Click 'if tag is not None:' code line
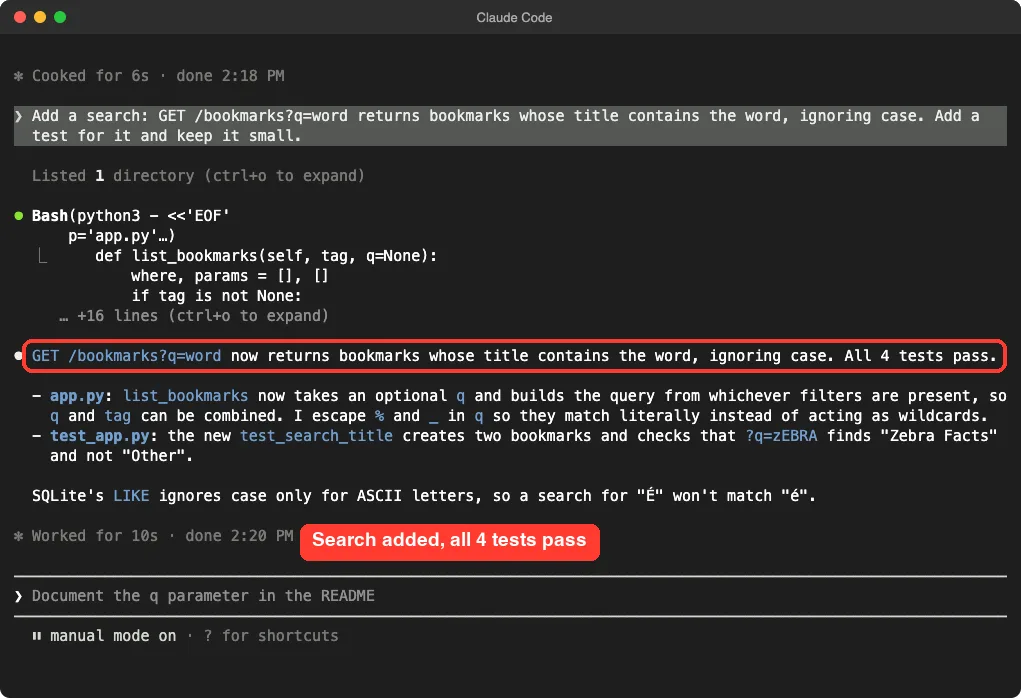The height and width of the screenshot is (698, 1021). [216, 296]
